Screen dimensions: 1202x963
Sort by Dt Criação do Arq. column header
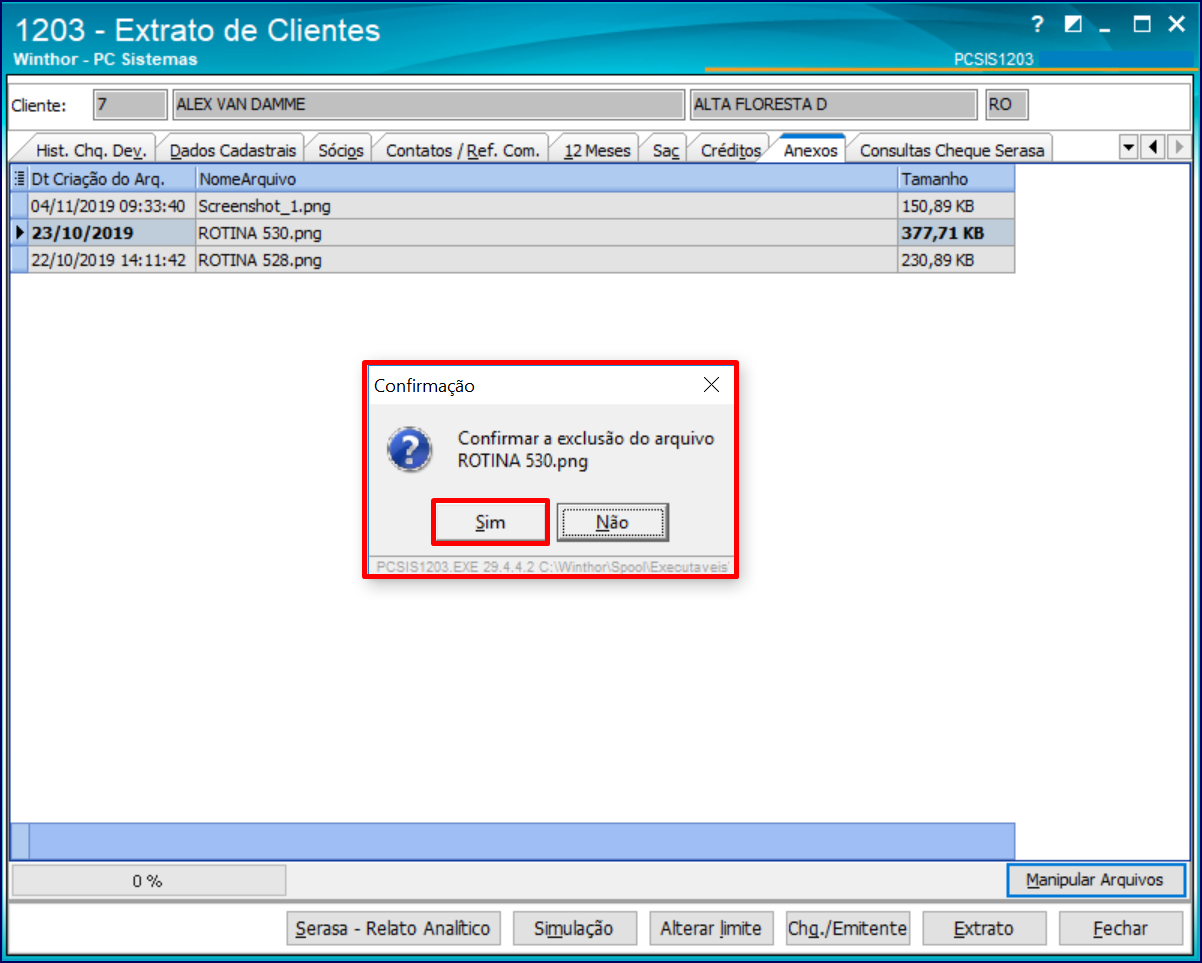click(112, 179)
